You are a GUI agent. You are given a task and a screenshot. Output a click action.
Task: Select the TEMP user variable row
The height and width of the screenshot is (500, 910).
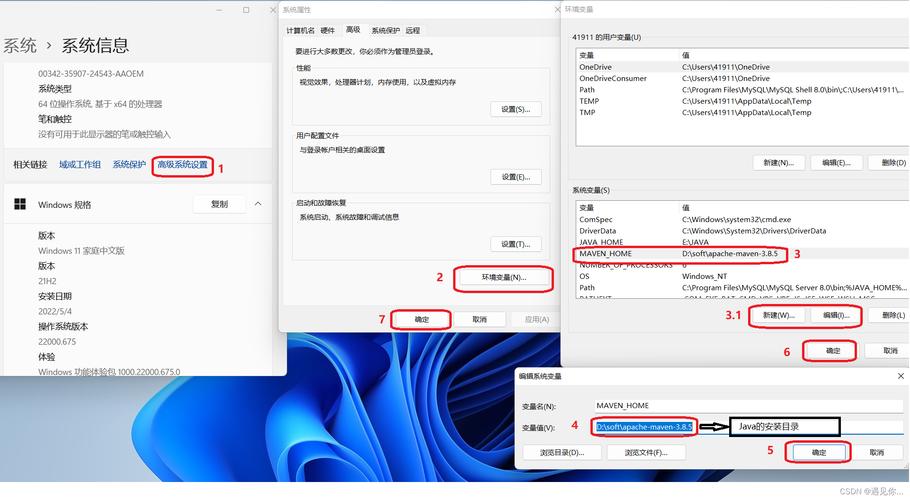coord(742,101)
